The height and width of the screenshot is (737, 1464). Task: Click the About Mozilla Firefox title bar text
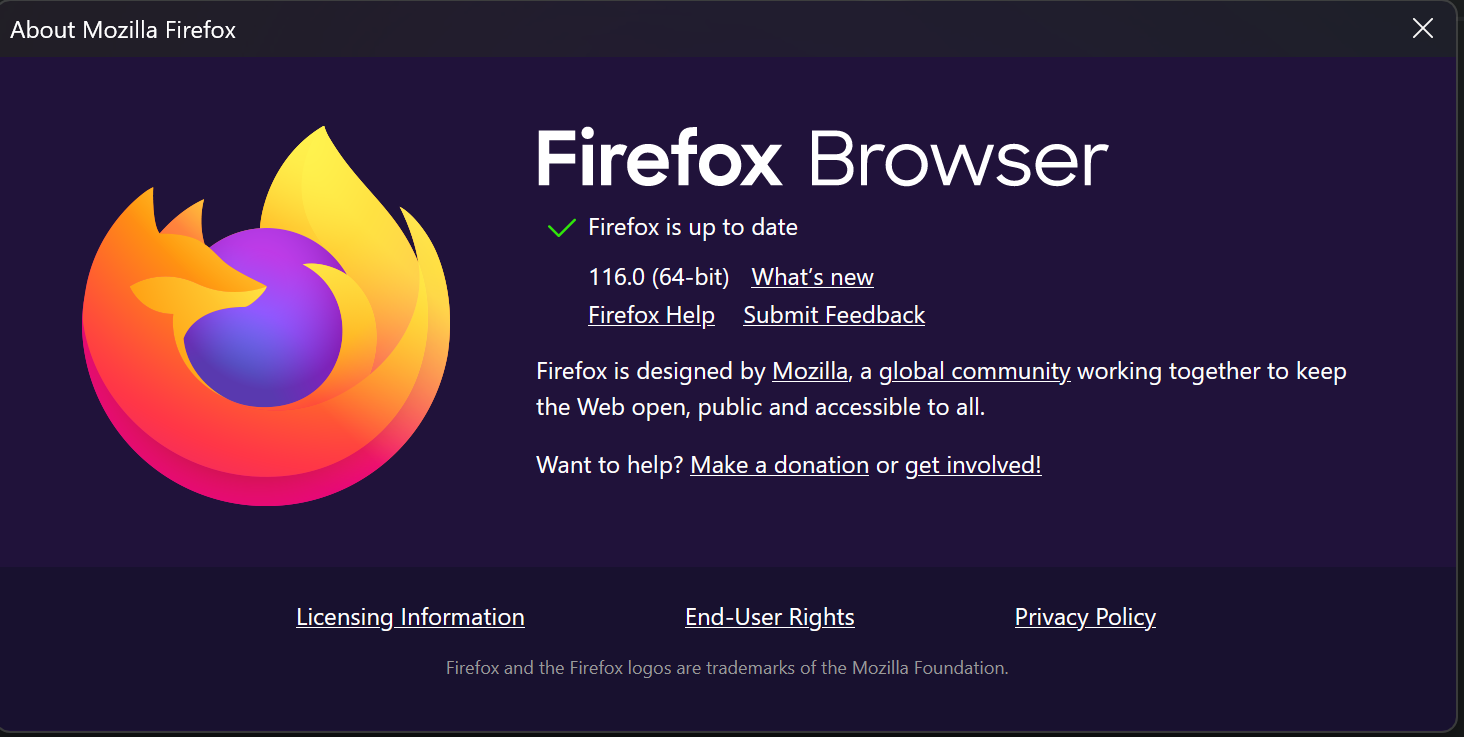click(123, 30)
